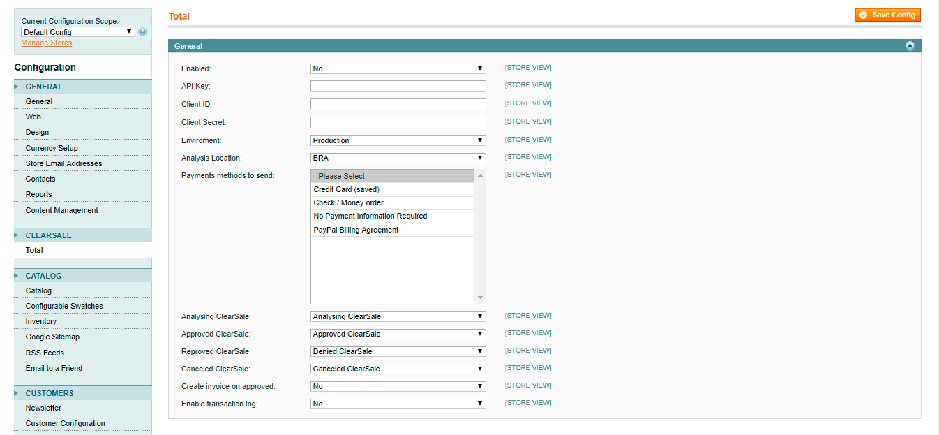
Task: Open the Enabled dropdown
Action: 397,68
